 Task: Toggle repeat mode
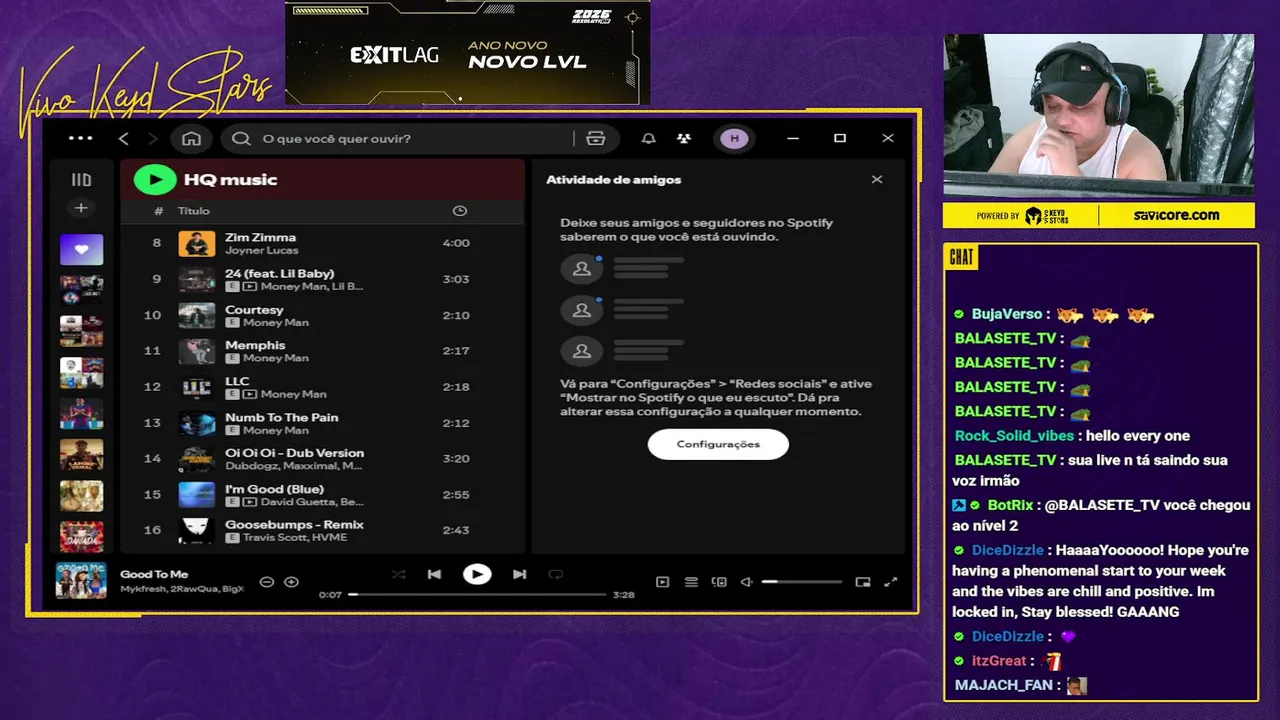click(x=556, y=574)
